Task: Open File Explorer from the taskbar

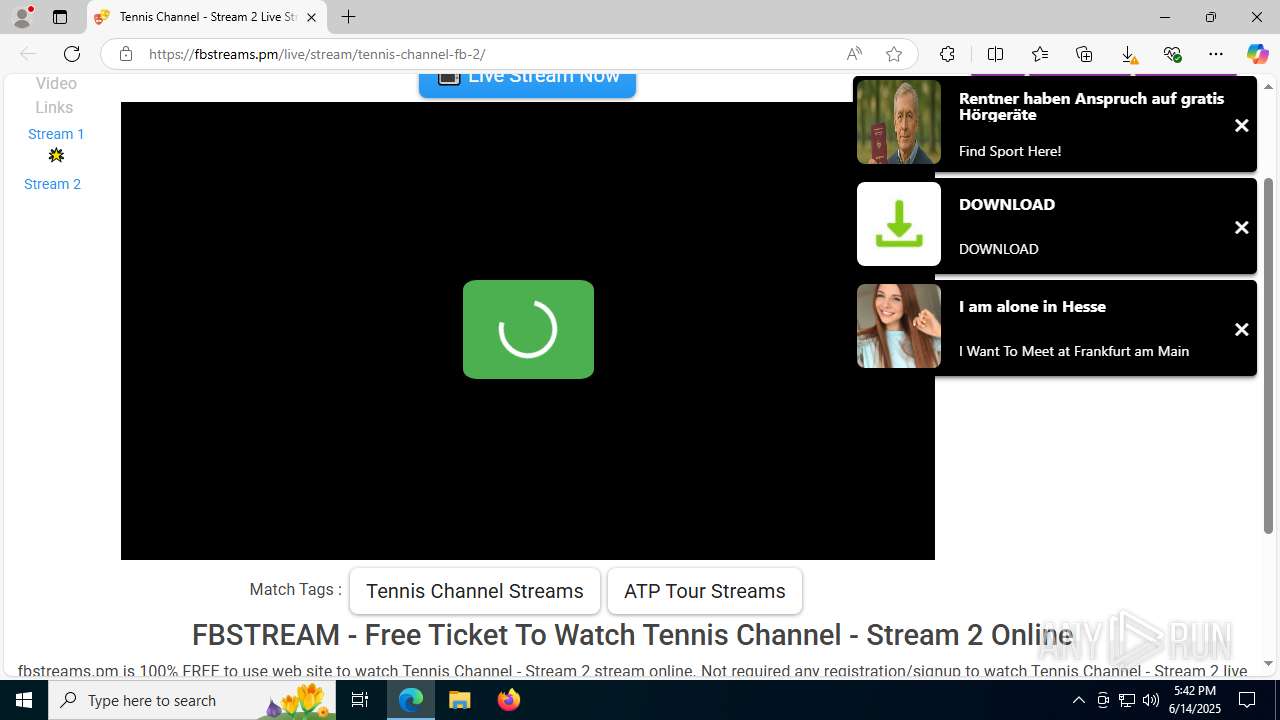Action: click(x=460, y=700)
